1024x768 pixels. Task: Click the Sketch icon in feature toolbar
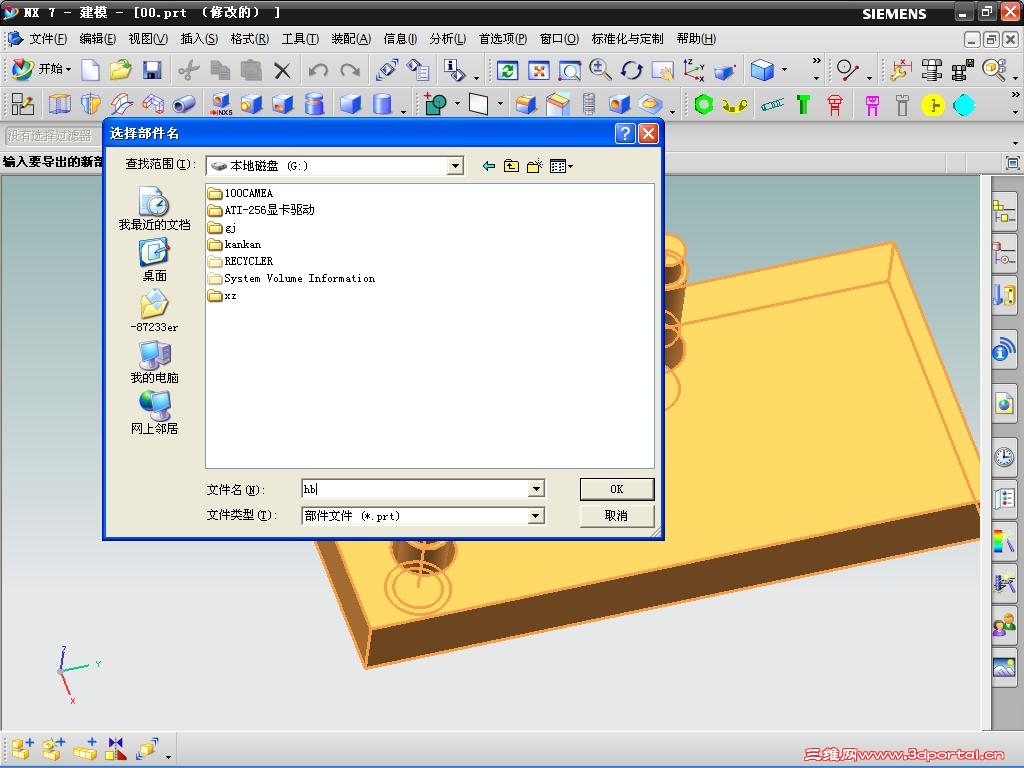pos(23,104)
